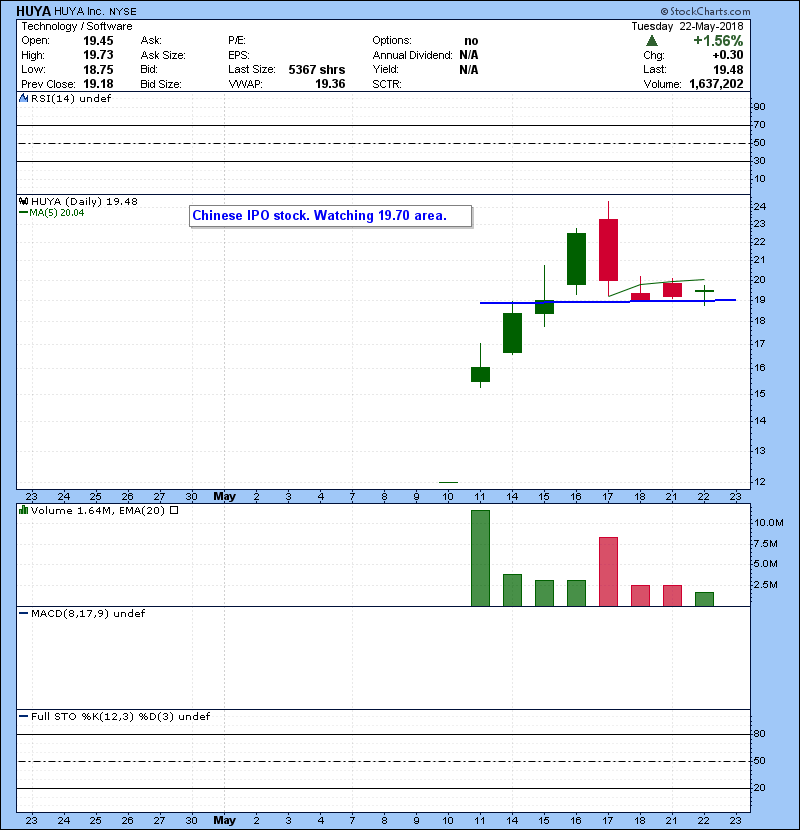Click the green line marker before MA(5)
The height and width of the screenshot is (830, 800).
[23, 213]
